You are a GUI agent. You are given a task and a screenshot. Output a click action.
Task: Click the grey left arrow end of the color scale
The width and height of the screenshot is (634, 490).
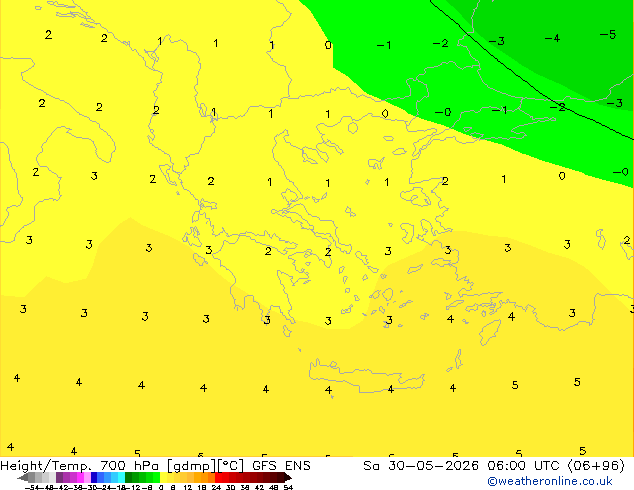tap(22, 478)
